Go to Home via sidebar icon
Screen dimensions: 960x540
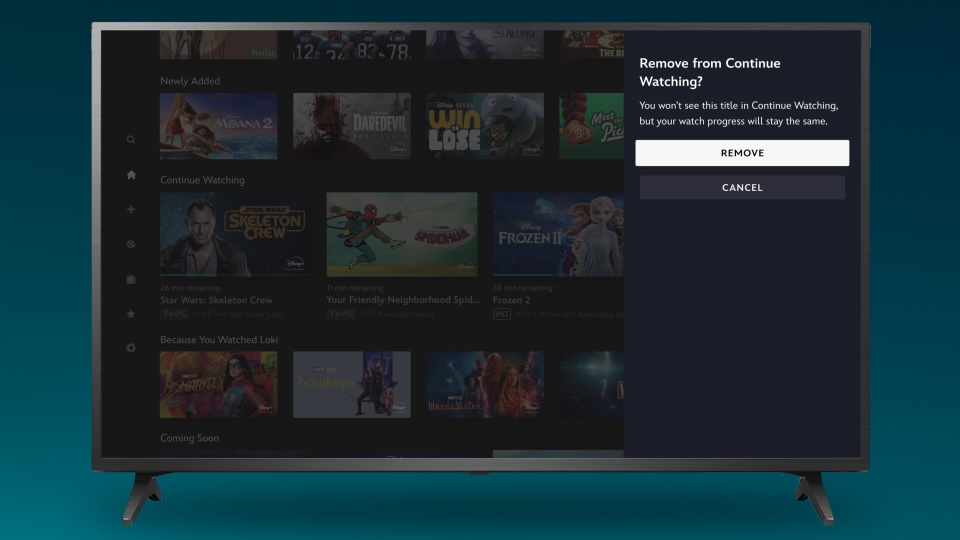[131, 175]
